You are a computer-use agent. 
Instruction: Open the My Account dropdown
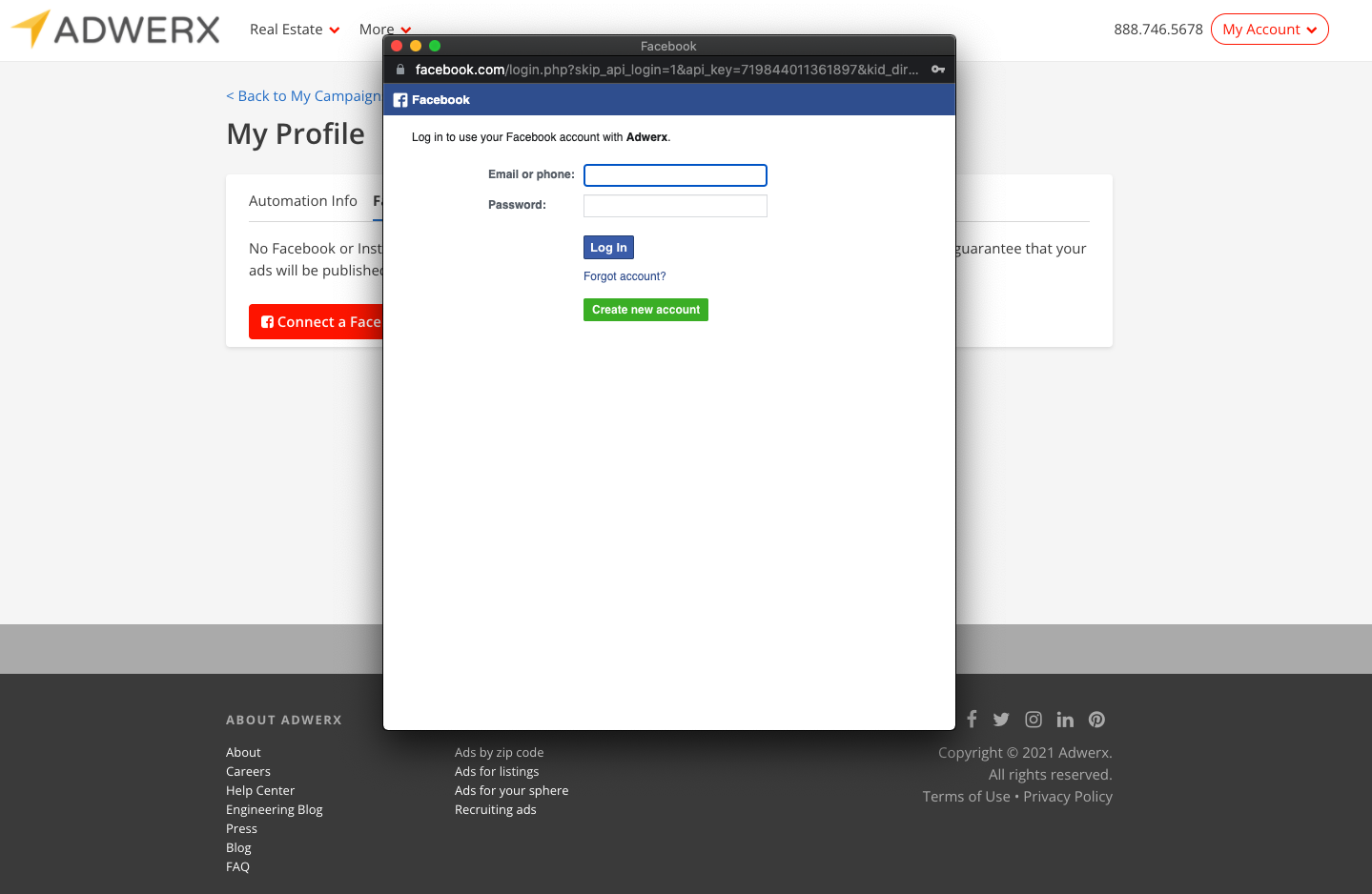coord(1269,30)
